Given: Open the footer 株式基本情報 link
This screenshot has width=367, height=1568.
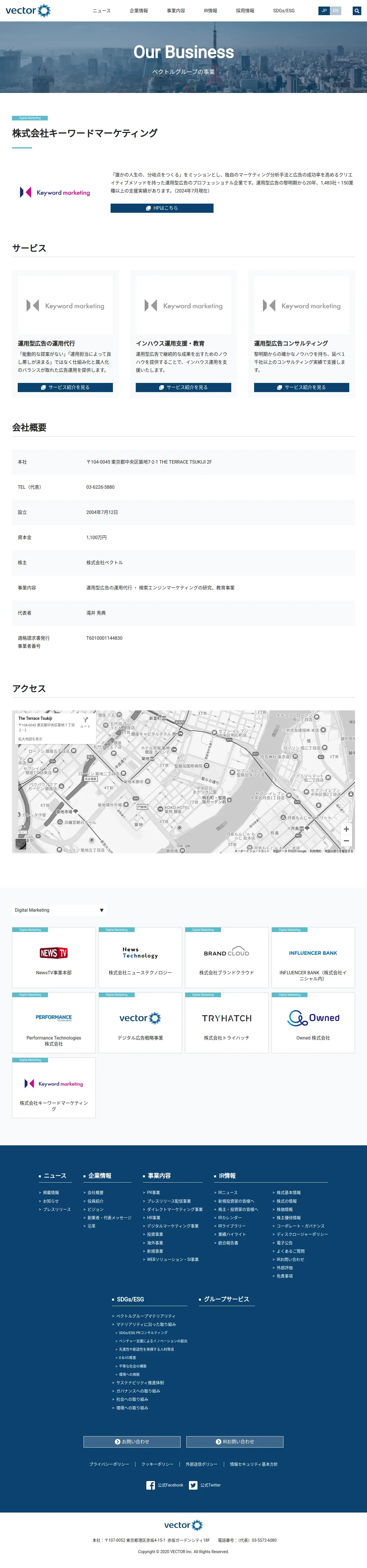Looking at the screenshot, I should [288, 1193].
